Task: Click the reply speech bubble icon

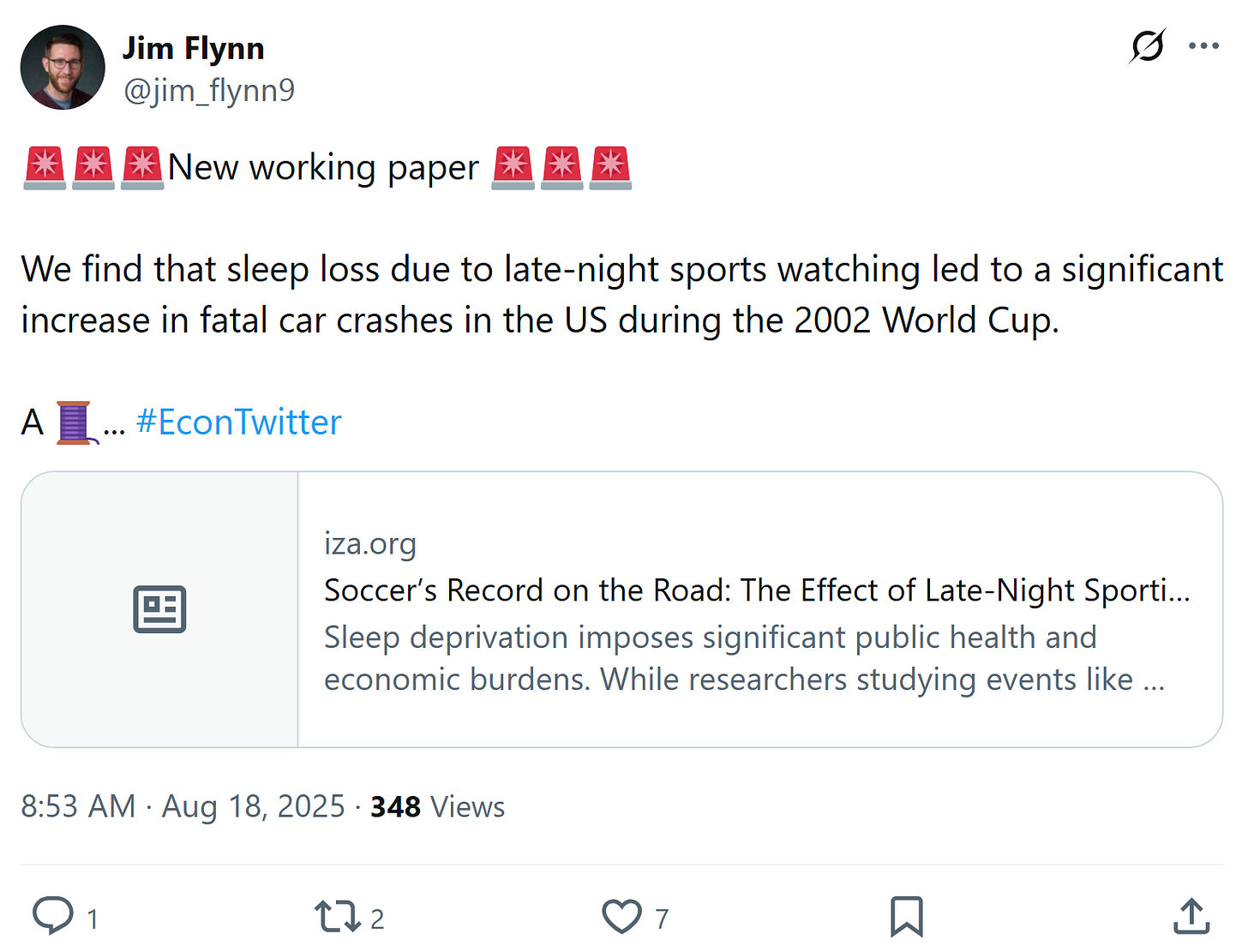Action: coord(53,916)
